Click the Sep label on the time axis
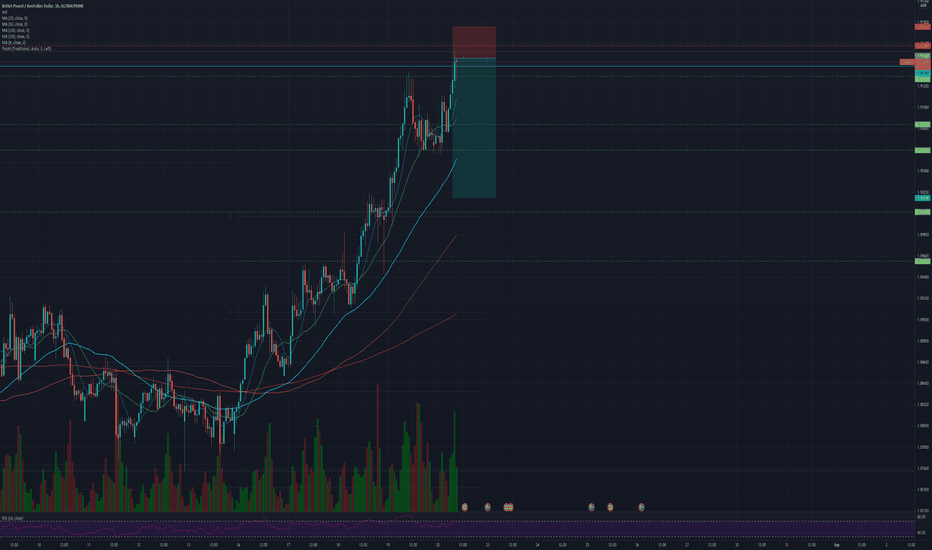The width and height of the screenshot is (932, 550). 836,545
